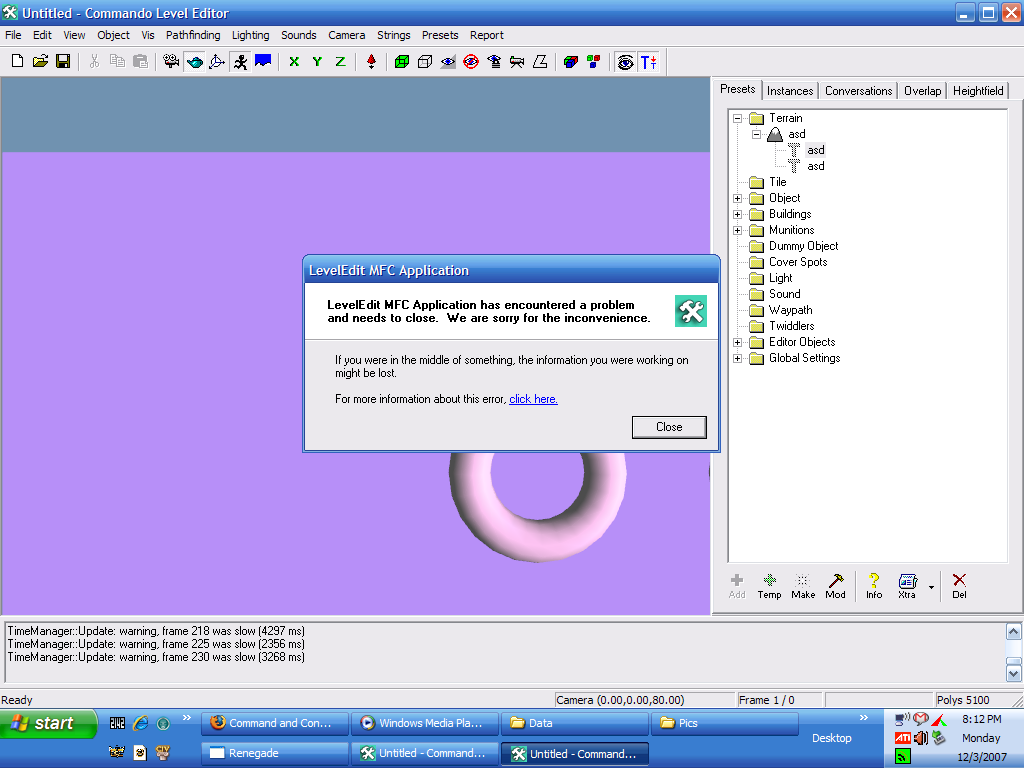
Task: Collapse the Terrain folder in tree
Action: tap(738, 118)
